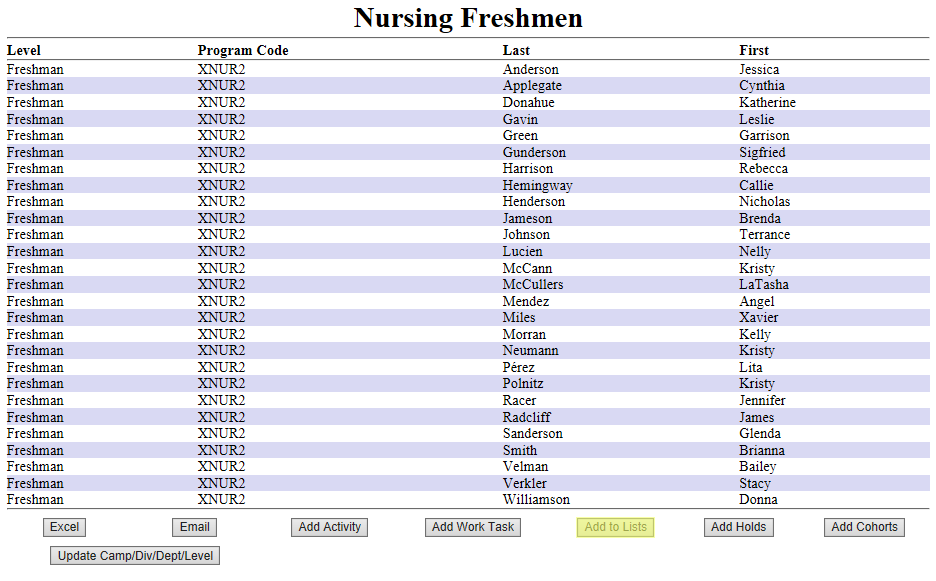936x581 pixels.
Task: Select first name Sigfried
Action: click(x=762, y=152)
